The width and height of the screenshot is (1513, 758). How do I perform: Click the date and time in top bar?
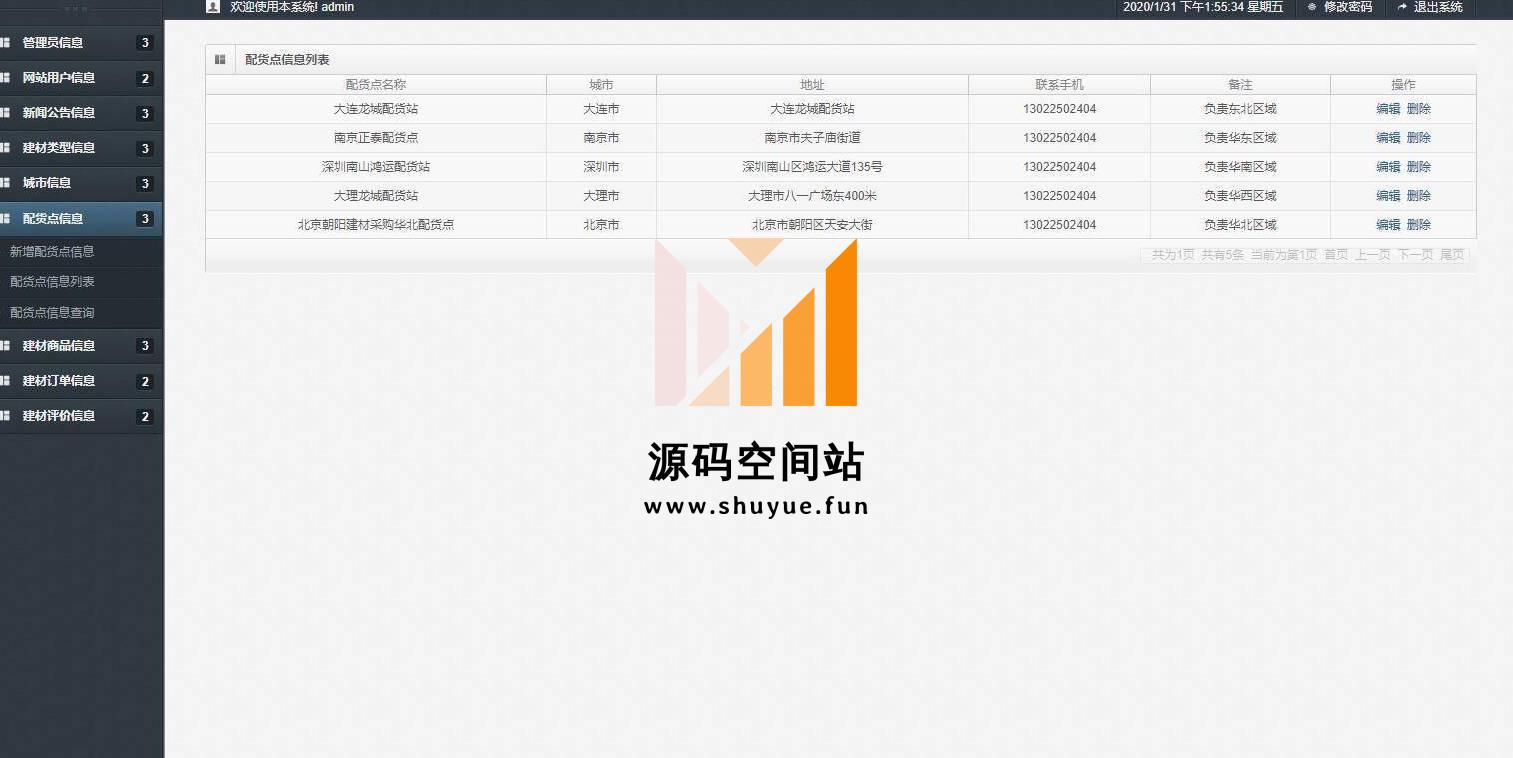coord(1203,7)
